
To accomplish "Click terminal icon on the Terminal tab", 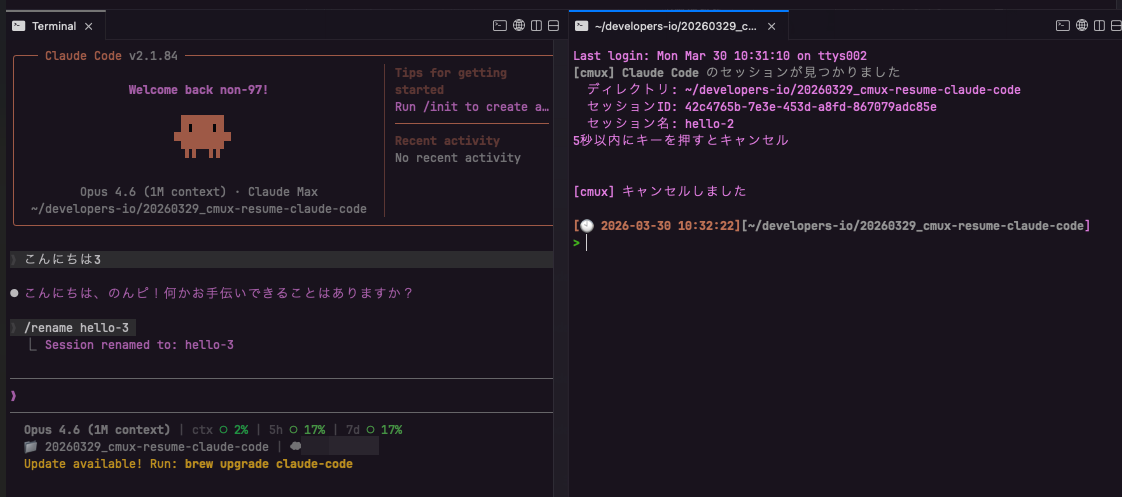I will coord(19,26).
